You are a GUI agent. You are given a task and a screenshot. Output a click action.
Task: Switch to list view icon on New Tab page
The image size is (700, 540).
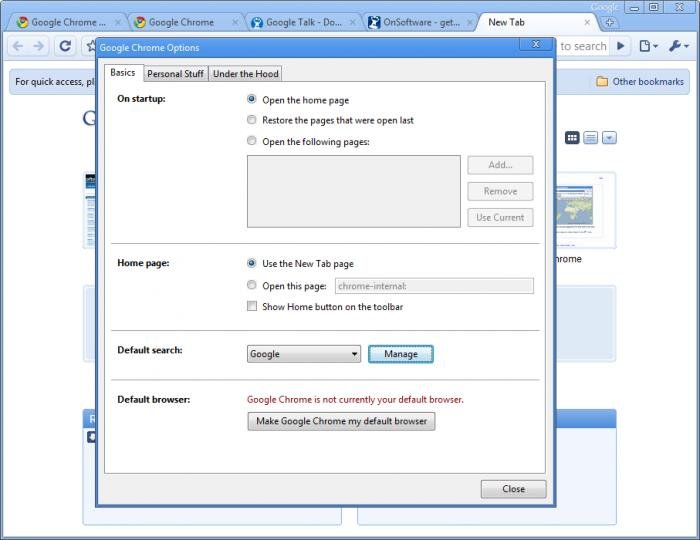click(x=590, y=137)
